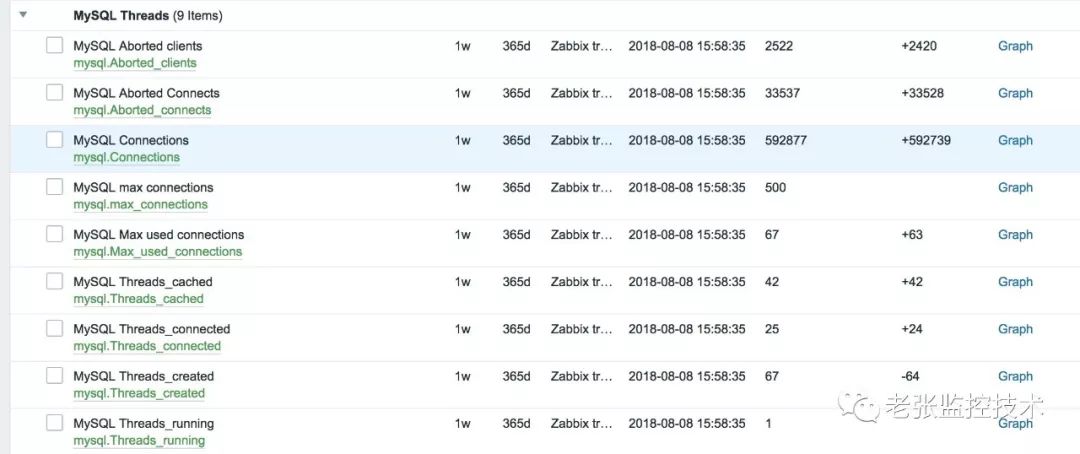This screenshot has height=454, width=1080.
Task: Click the change value +33528
Action: tap(923, 93)
